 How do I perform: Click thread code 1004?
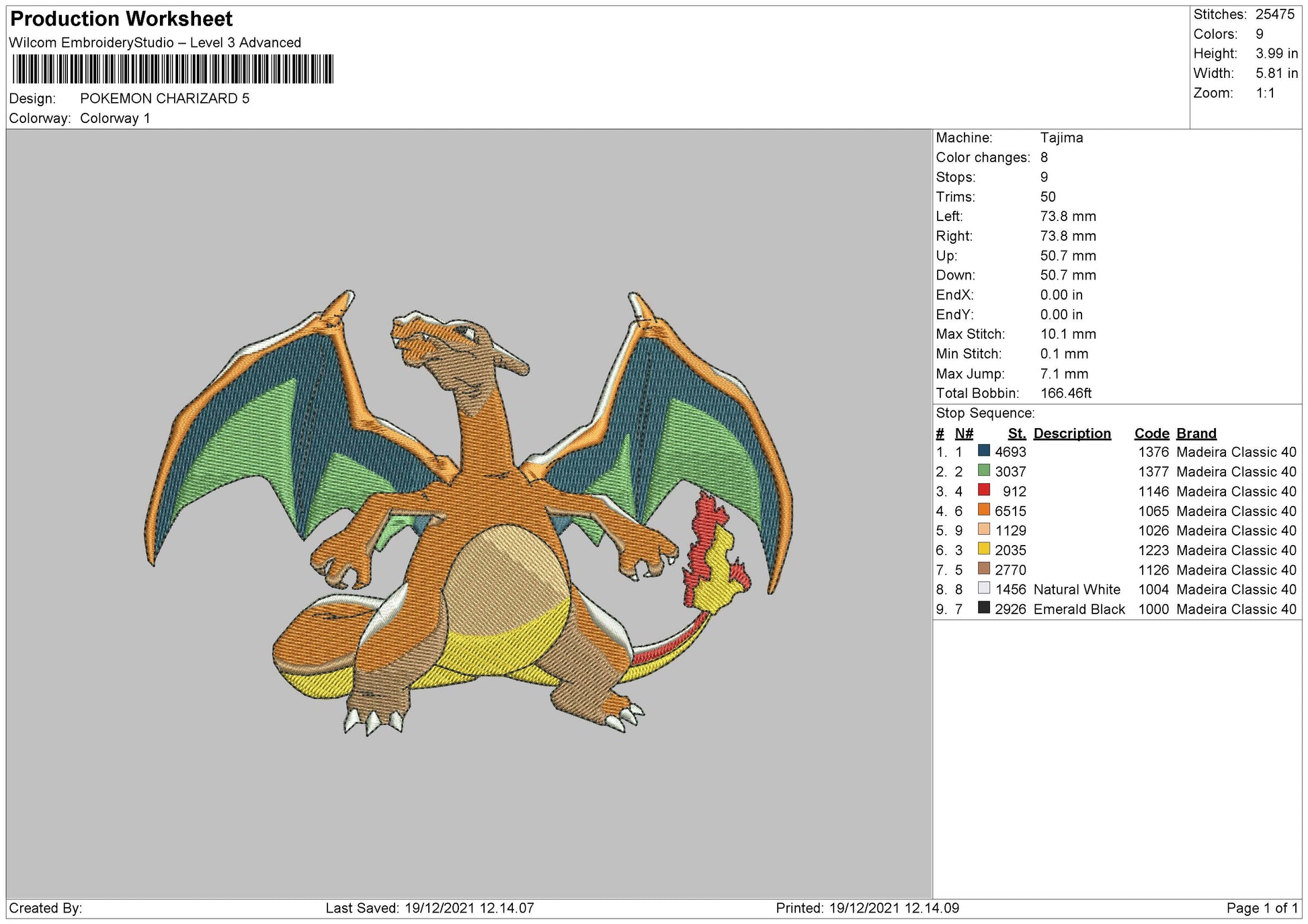pyautogui.click(x=1153, y=589)
